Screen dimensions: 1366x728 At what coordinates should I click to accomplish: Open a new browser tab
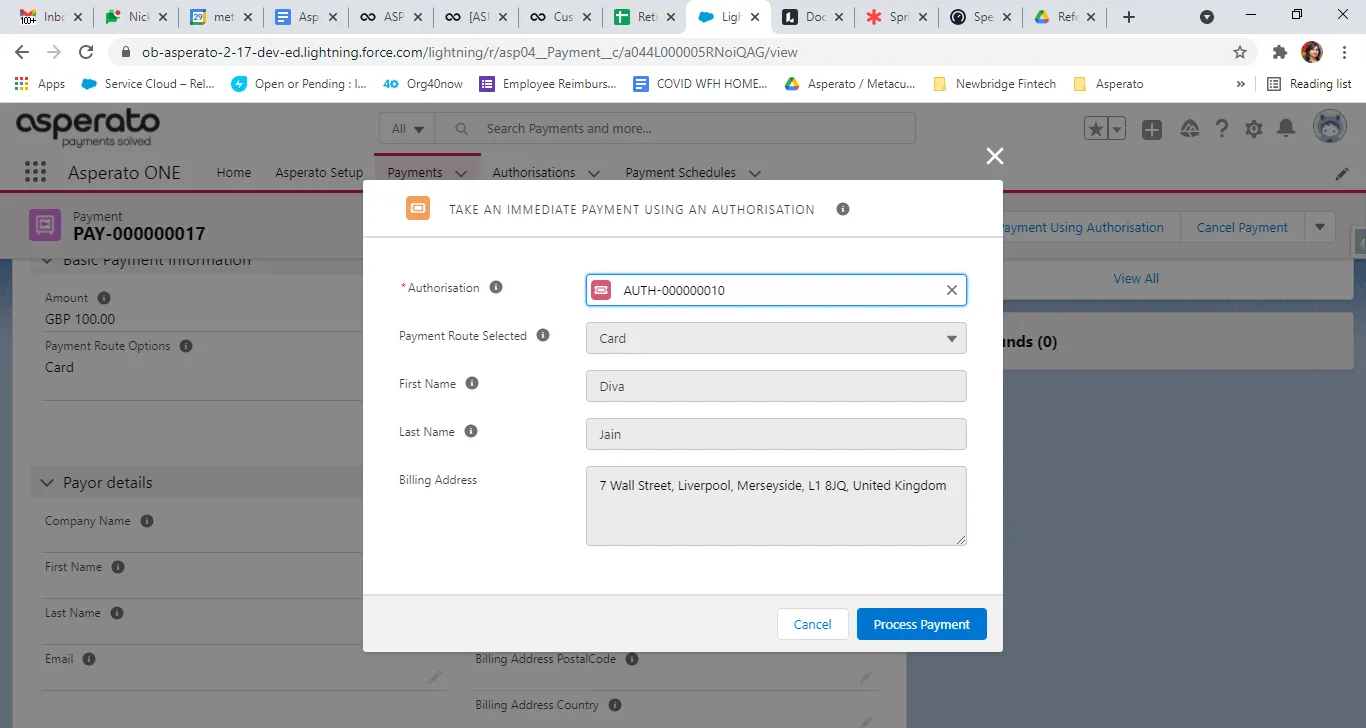(1129, 17)
